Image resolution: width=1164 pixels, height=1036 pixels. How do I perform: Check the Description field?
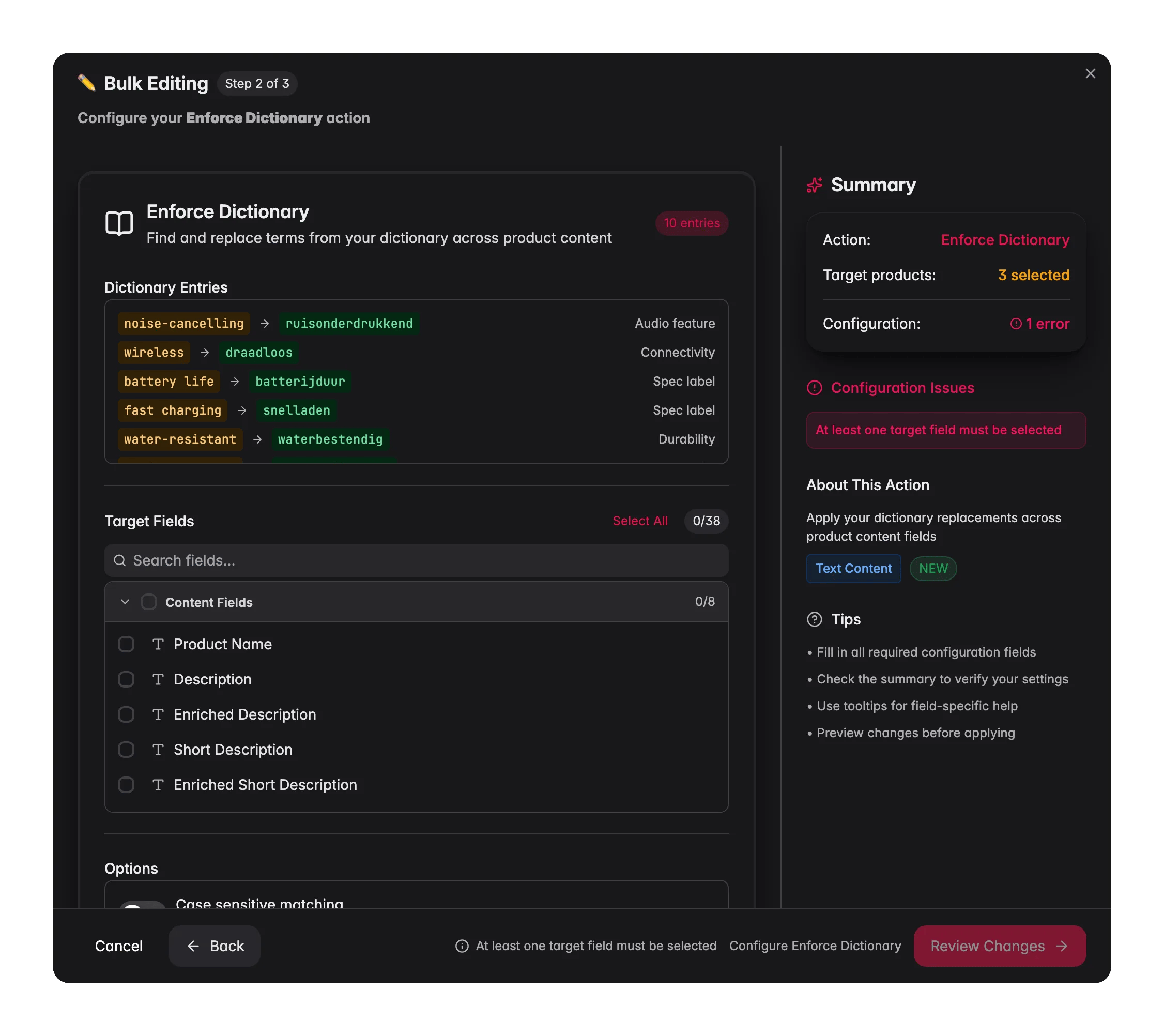coord(126,679)
